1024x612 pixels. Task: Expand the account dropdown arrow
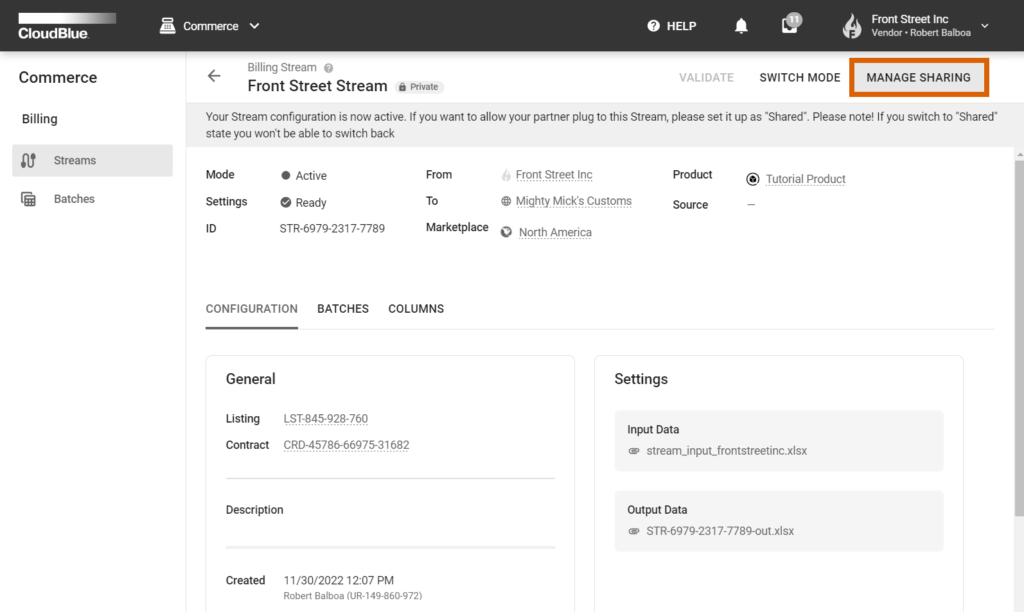pyautogui.click(x=985, y=26)
